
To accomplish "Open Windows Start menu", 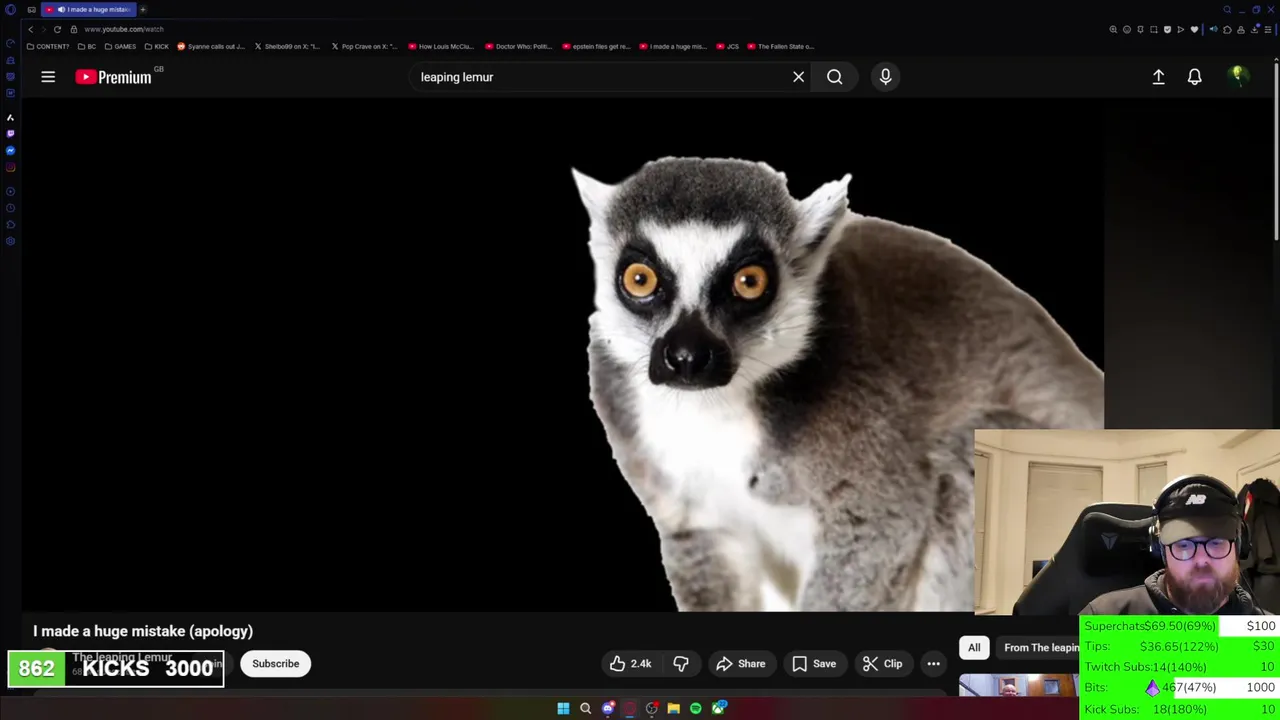I will 563,708.
